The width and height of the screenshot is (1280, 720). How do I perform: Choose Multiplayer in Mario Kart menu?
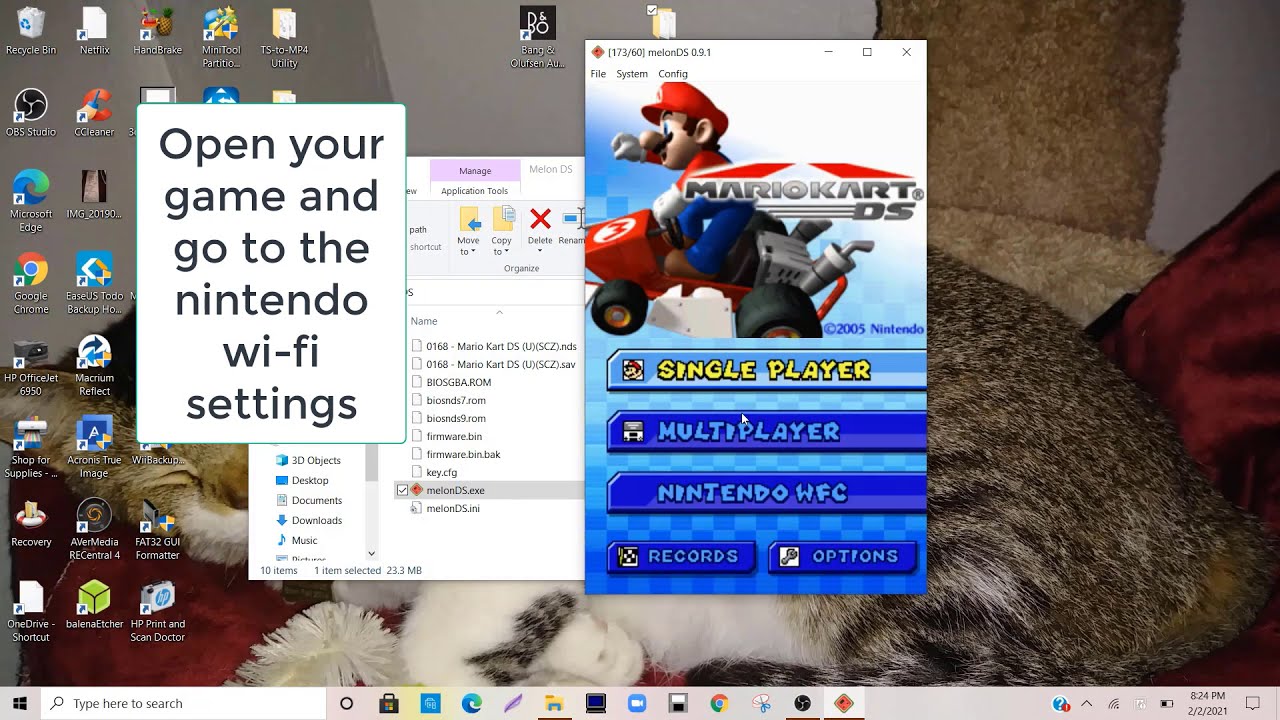(766, 431)
